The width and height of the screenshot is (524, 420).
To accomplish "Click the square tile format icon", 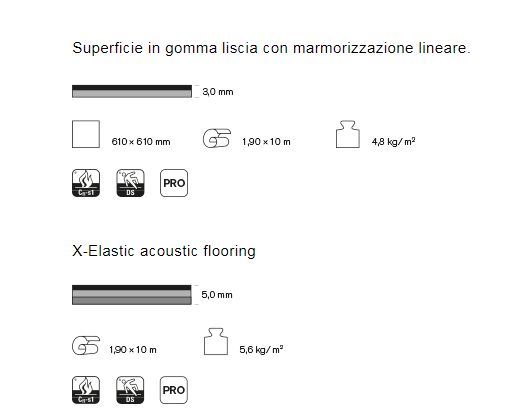I will click(x=86, y=134).
